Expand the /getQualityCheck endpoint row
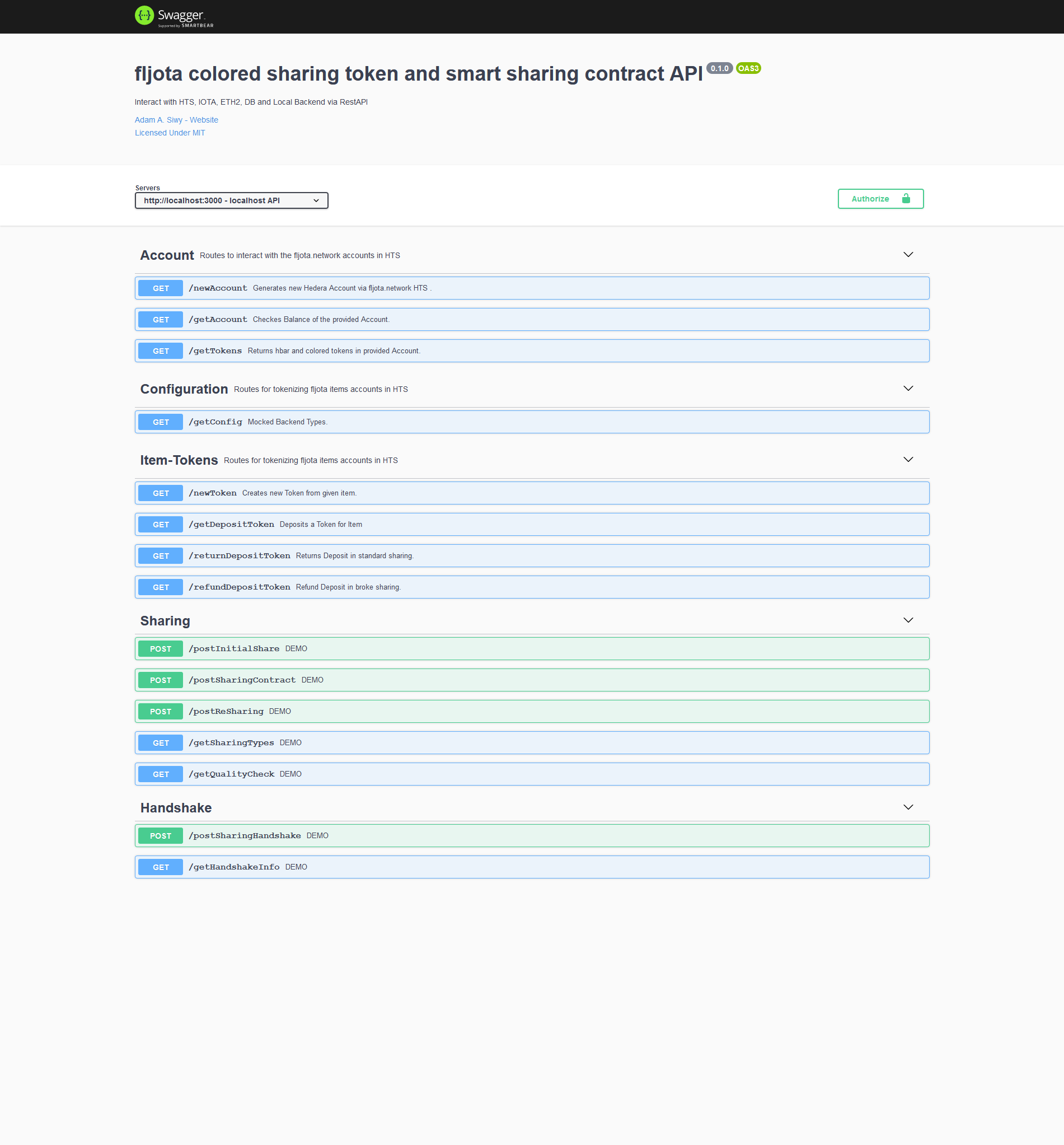Image resolution: width=1064 pixels, height=1145 pixels. [531, 774]
